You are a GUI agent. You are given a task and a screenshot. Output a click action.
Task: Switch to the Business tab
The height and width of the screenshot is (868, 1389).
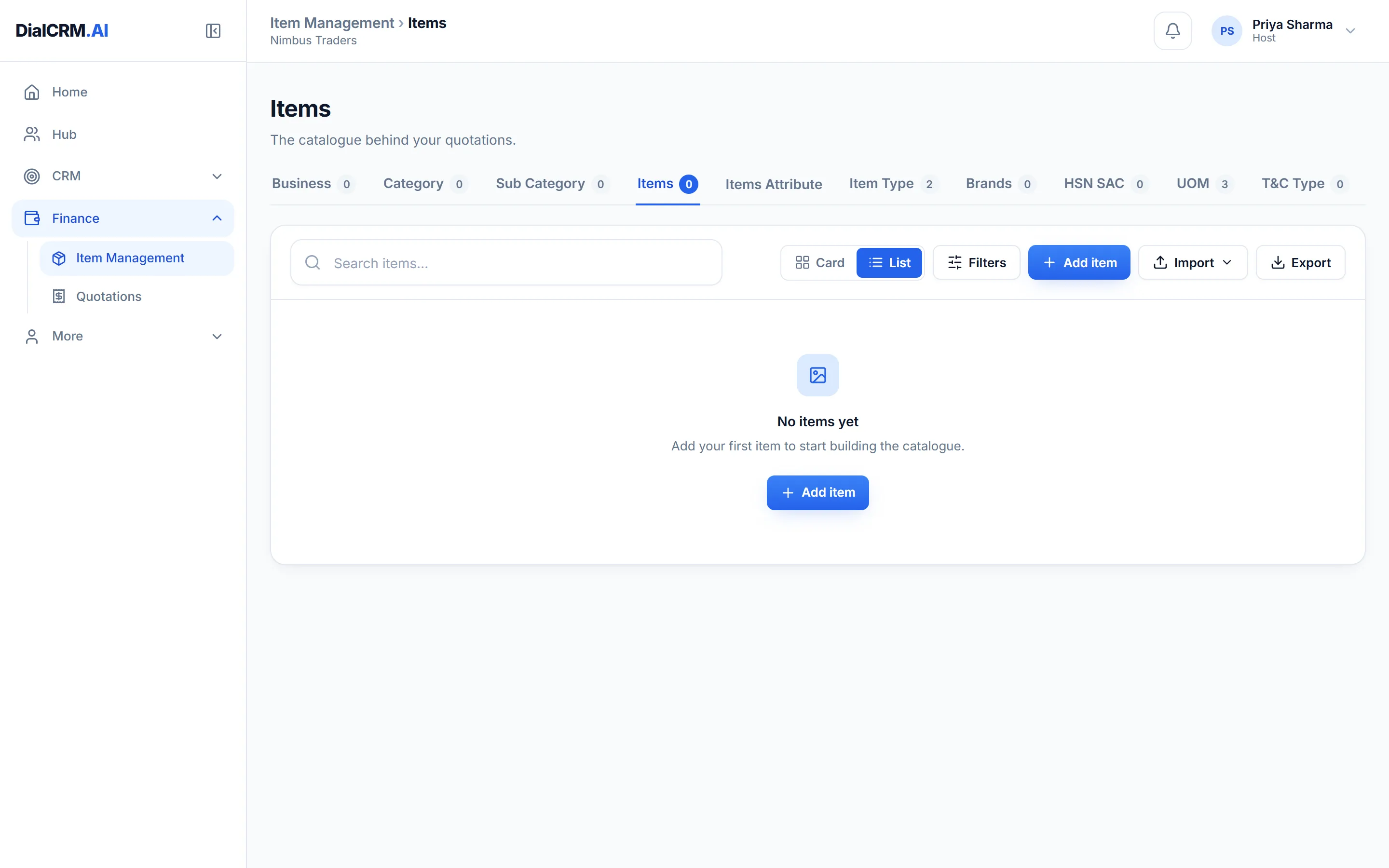click(x=314, y=184)
